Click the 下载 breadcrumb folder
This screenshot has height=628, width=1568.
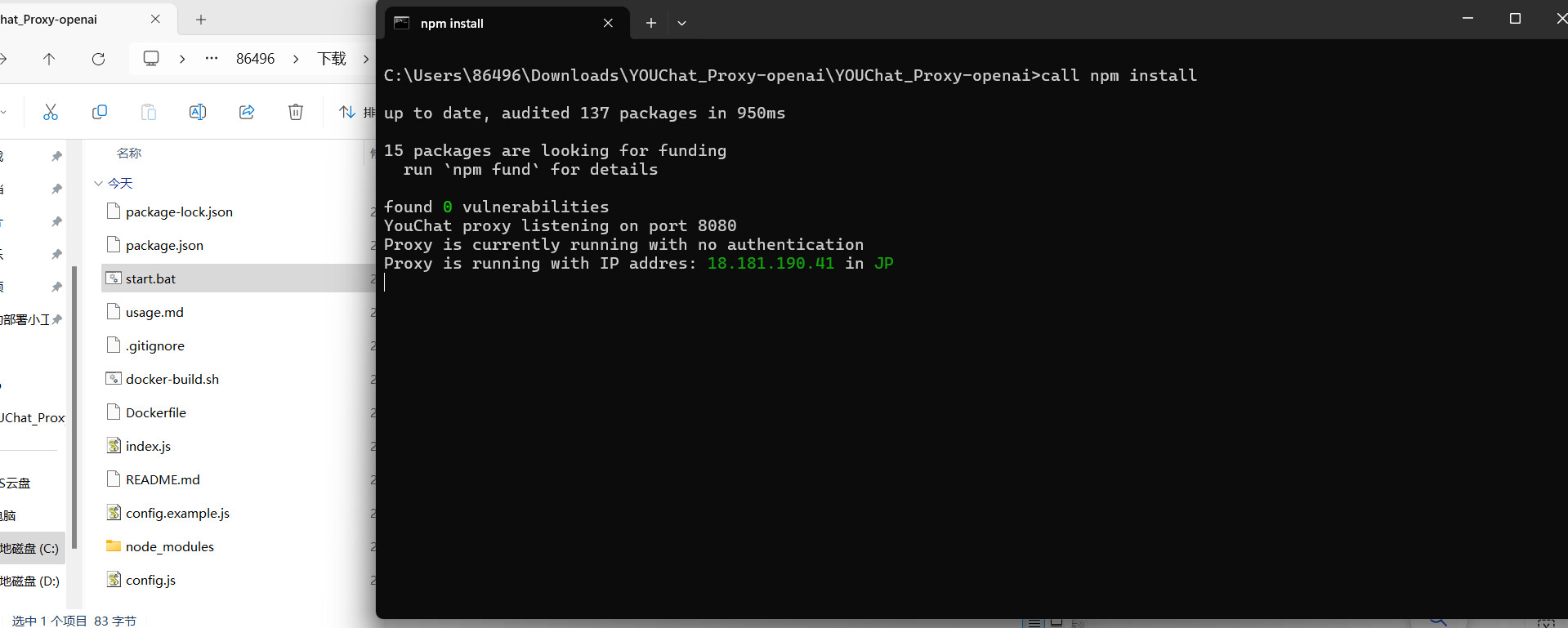coord(332,59)
